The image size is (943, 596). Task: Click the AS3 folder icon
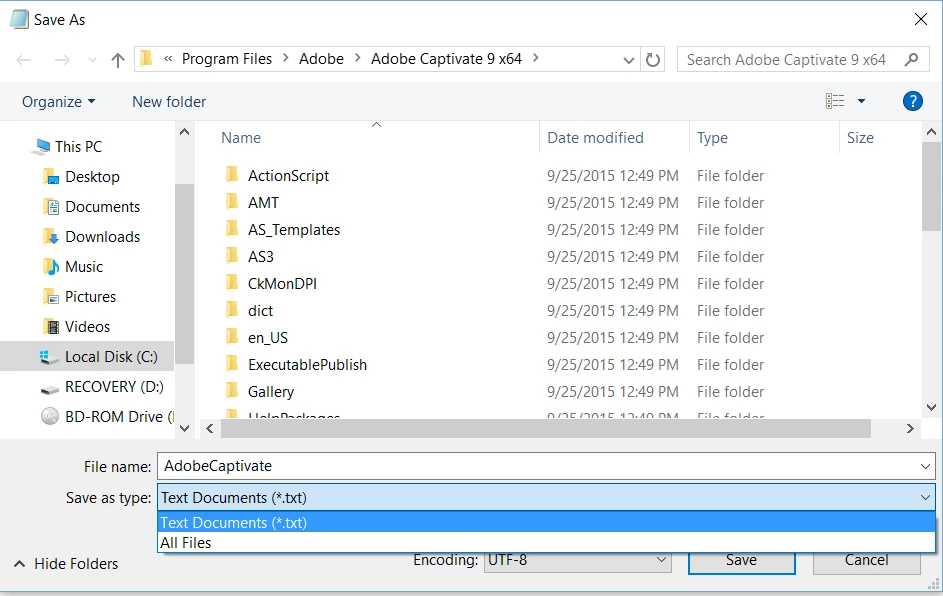point(232,256)
